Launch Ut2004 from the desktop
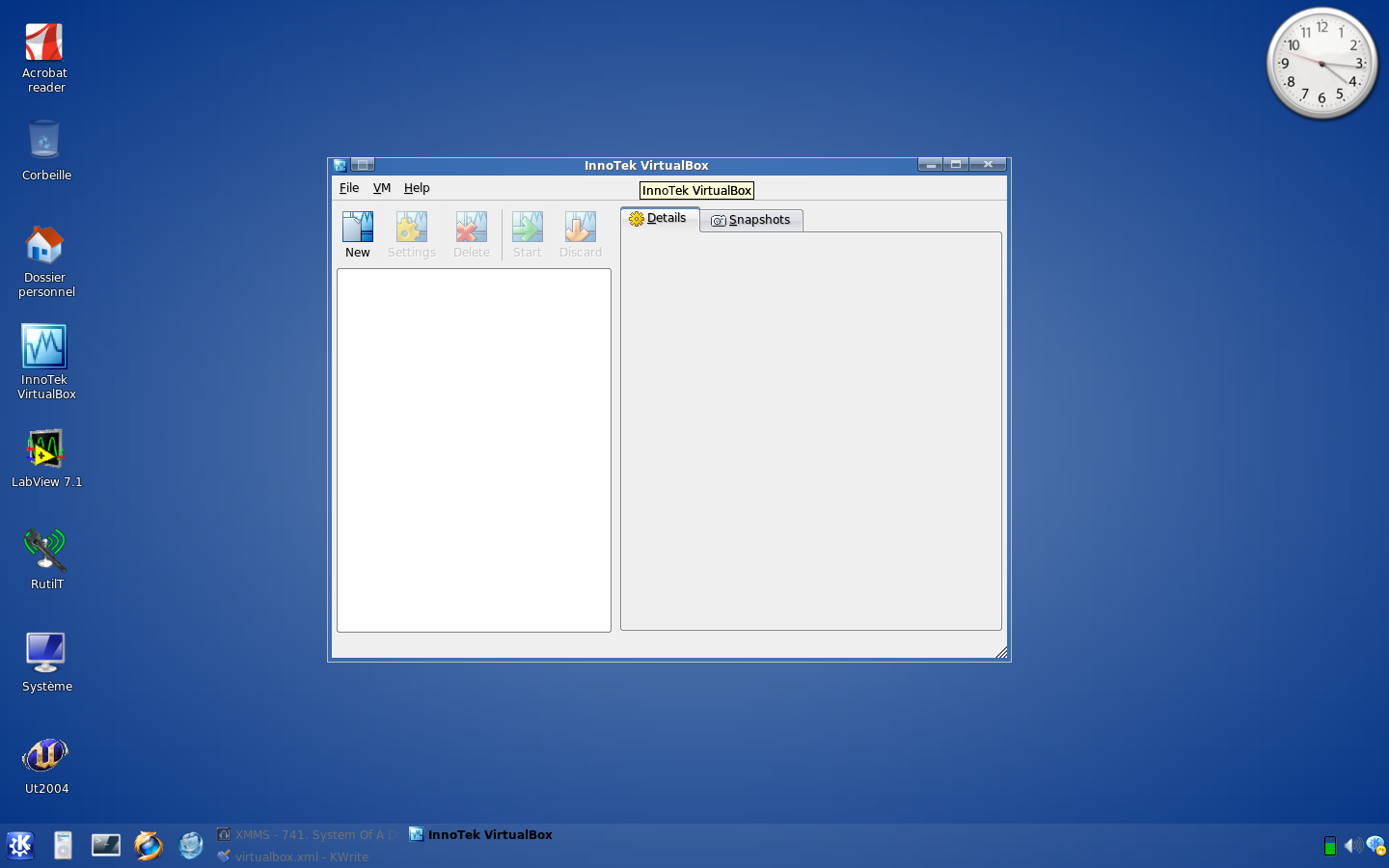The image size is (1389, 868). [x=45, y=763]
